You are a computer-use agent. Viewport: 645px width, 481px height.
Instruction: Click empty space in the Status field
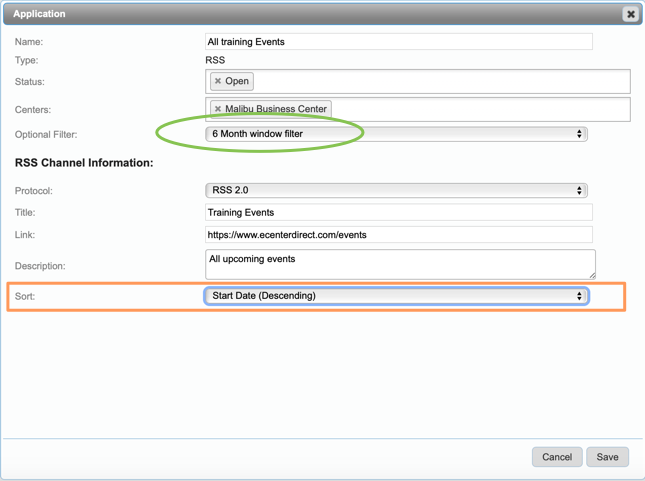click(440, 81)
